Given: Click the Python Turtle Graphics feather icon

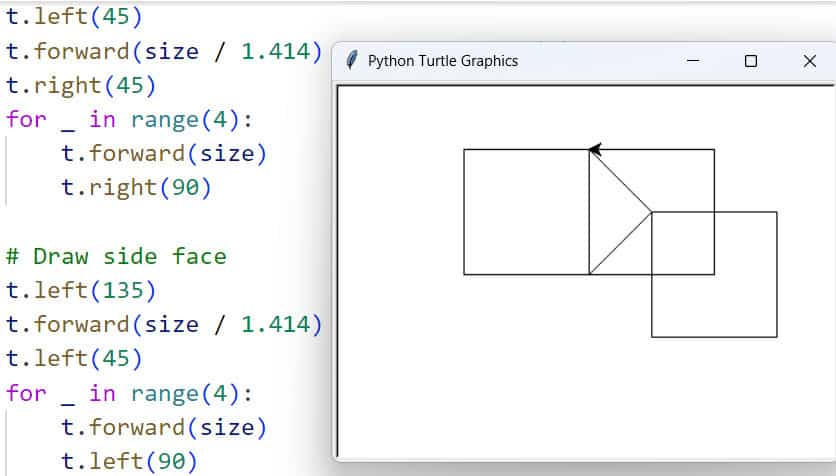Looking at the screenshot, I should click(x=351, y=60).
